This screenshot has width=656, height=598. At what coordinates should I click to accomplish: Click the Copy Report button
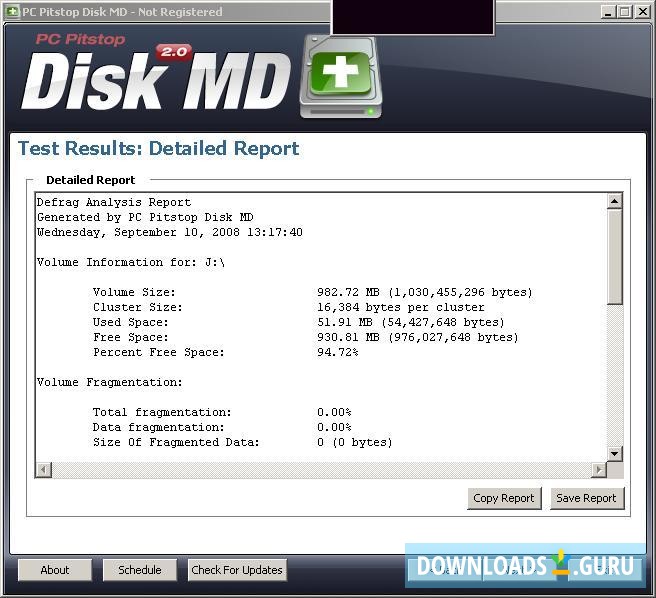(504, 498)
